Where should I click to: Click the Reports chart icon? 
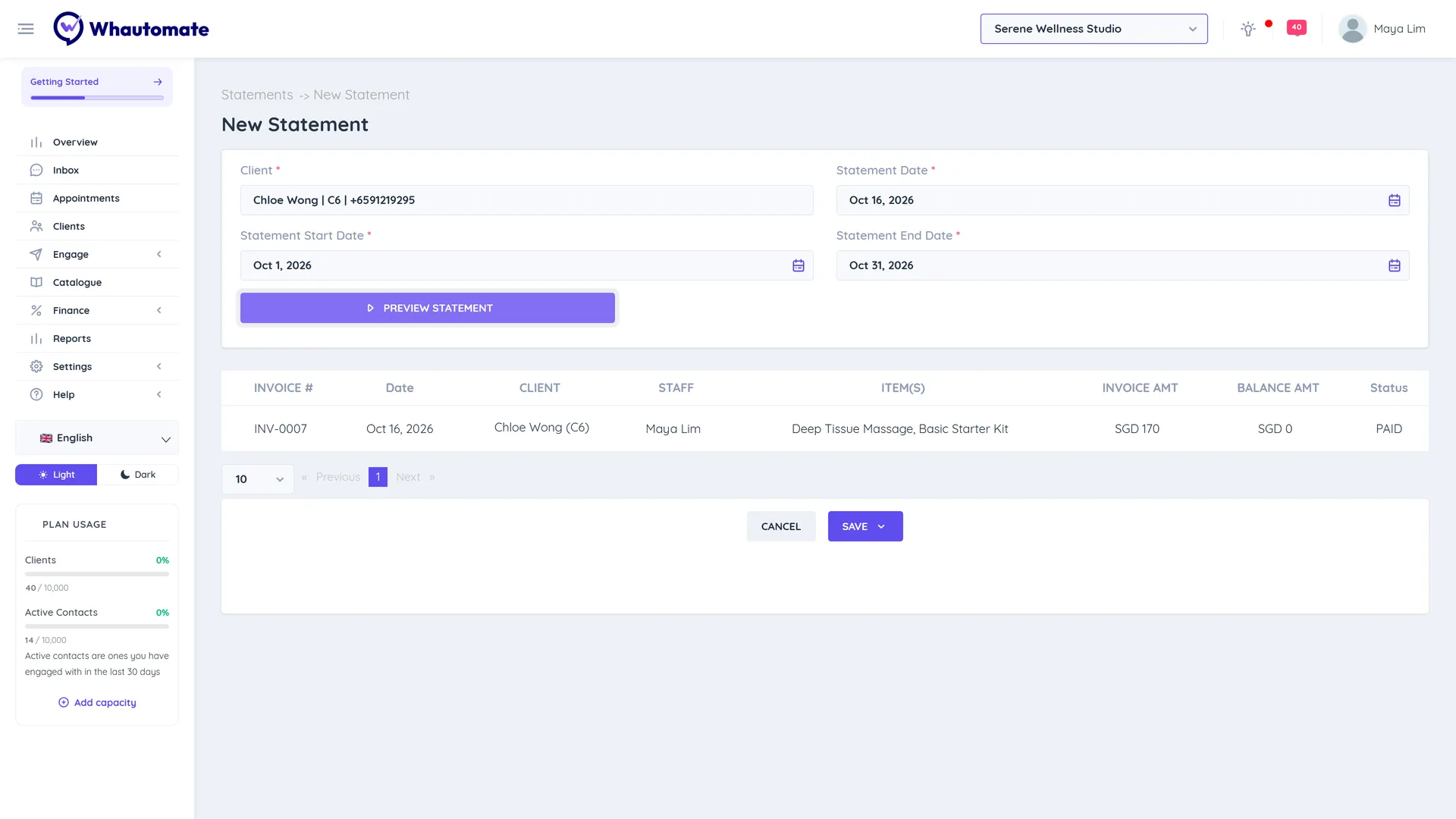pyautogui.click(x=36, y=338)
